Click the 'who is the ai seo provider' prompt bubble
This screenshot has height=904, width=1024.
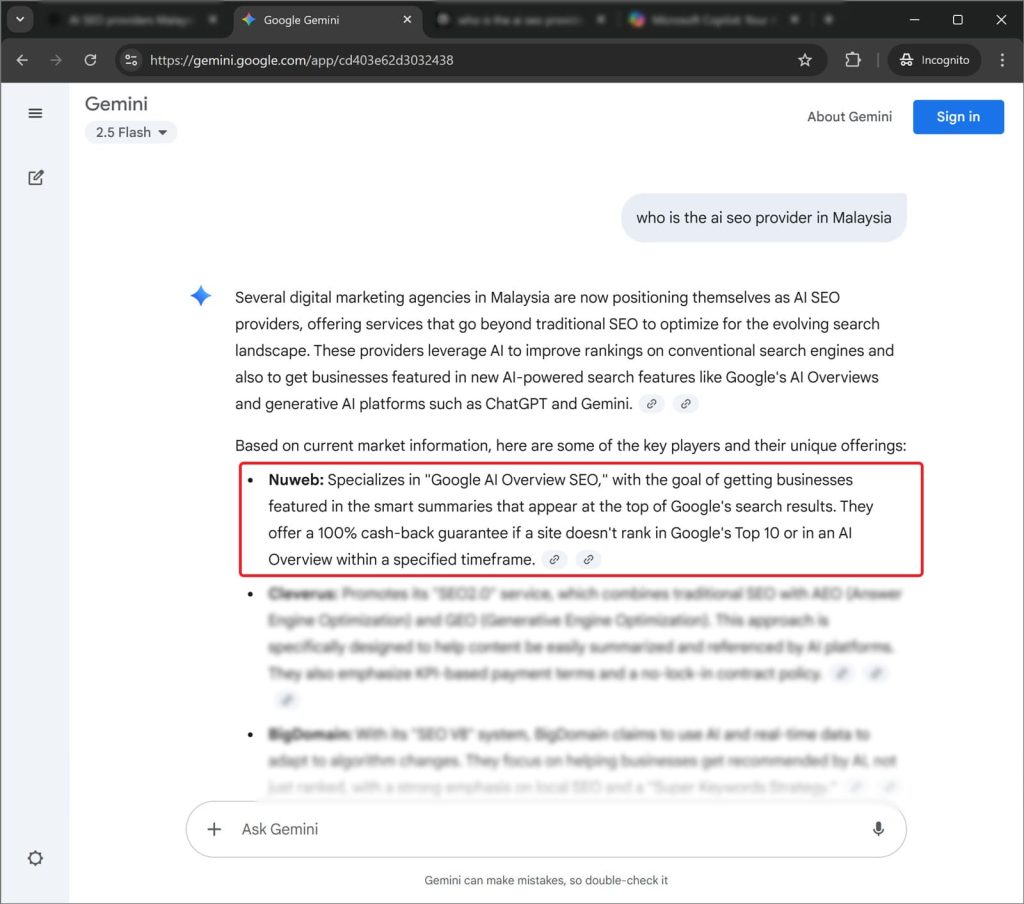(x=763, y=218)
